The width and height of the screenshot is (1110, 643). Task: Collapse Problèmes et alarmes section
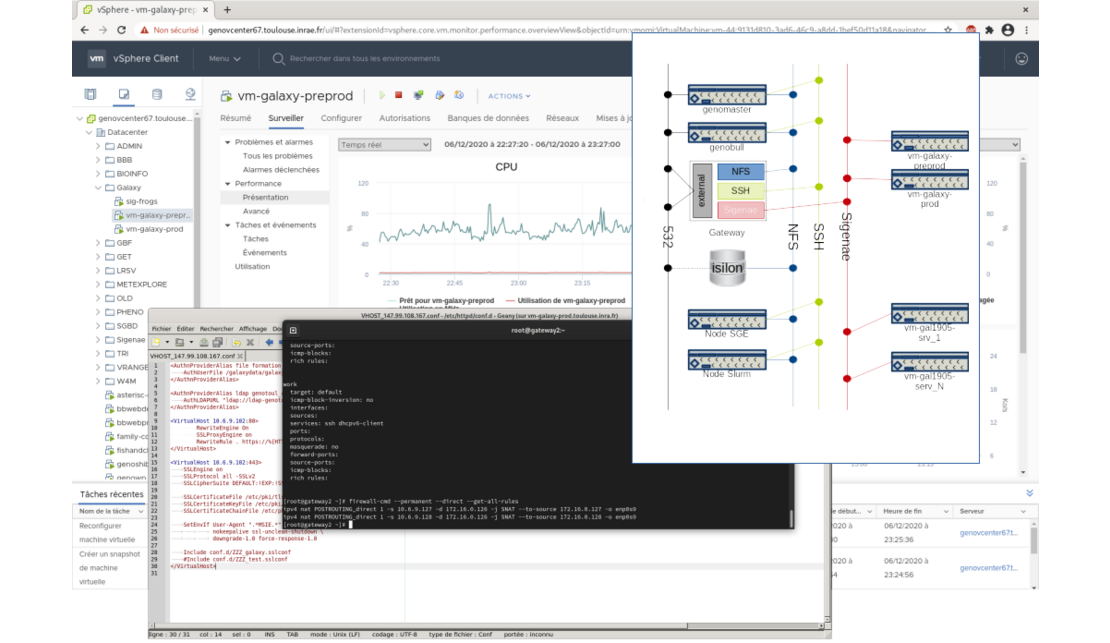pyautogui.click(x=228, y=142)
